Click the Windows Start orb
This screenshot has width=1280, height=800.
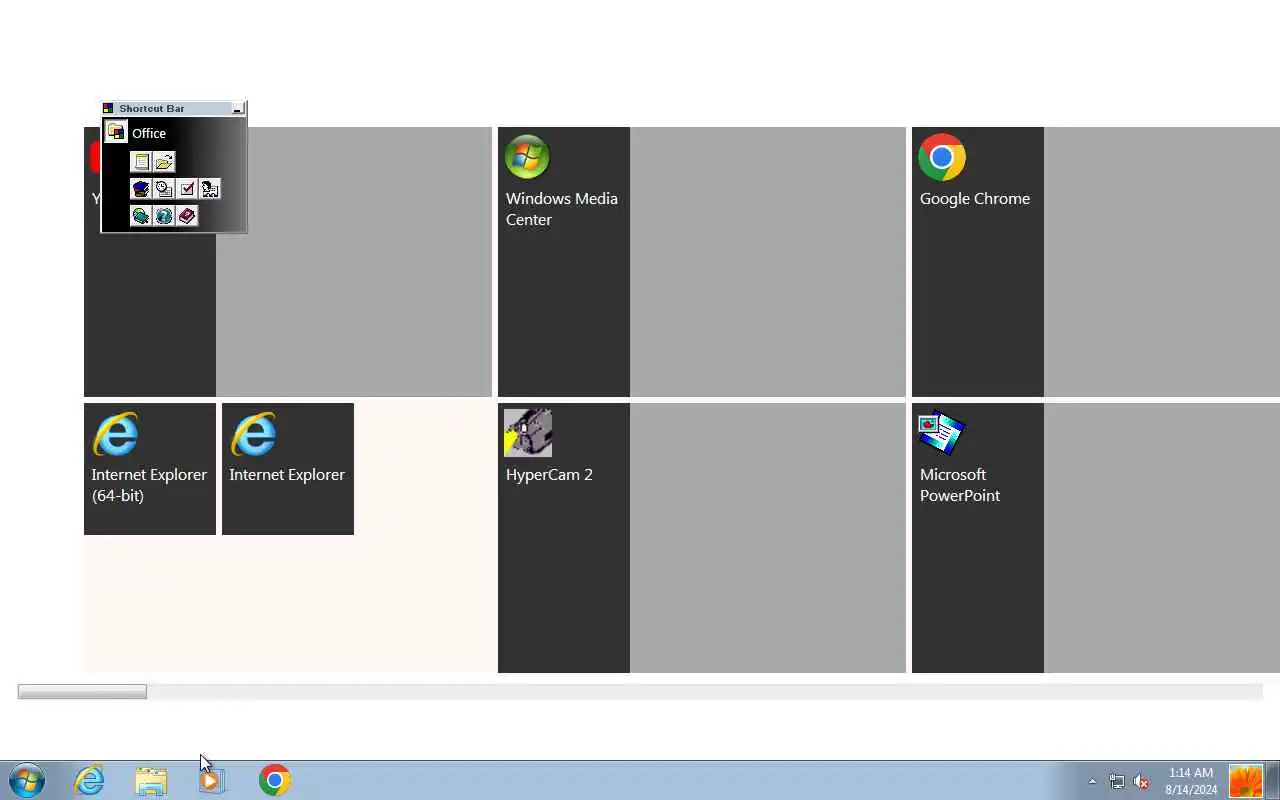27,780
